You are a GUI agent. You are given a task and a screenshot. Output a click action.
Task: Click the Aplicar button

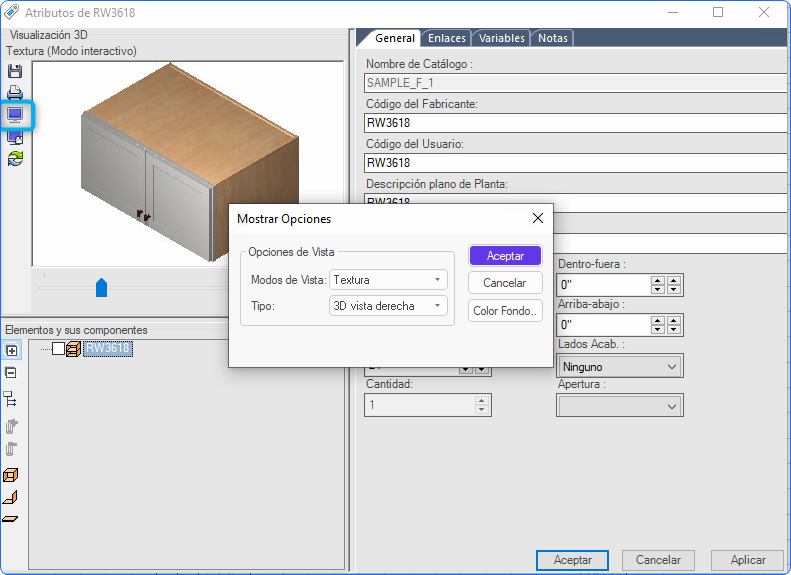(x=748, y=560)
